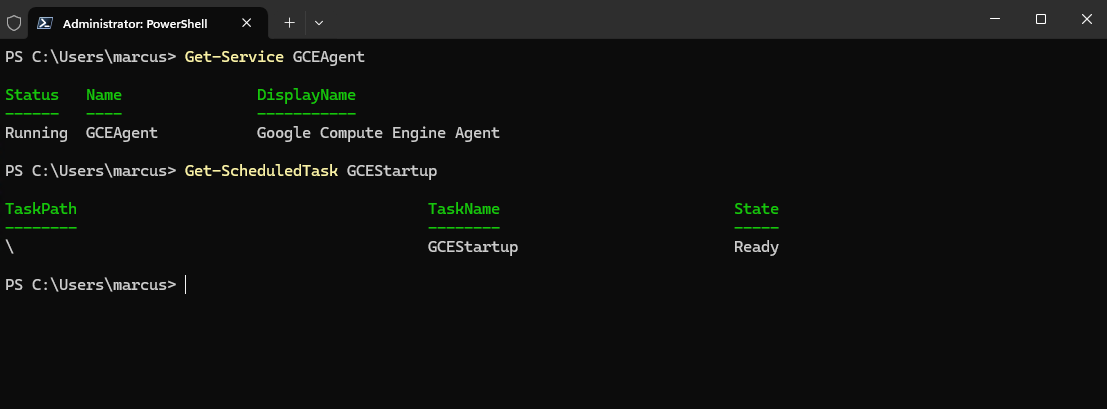Click the Running status value
This screenshot has width=1107, height=409.
(36, 133)
